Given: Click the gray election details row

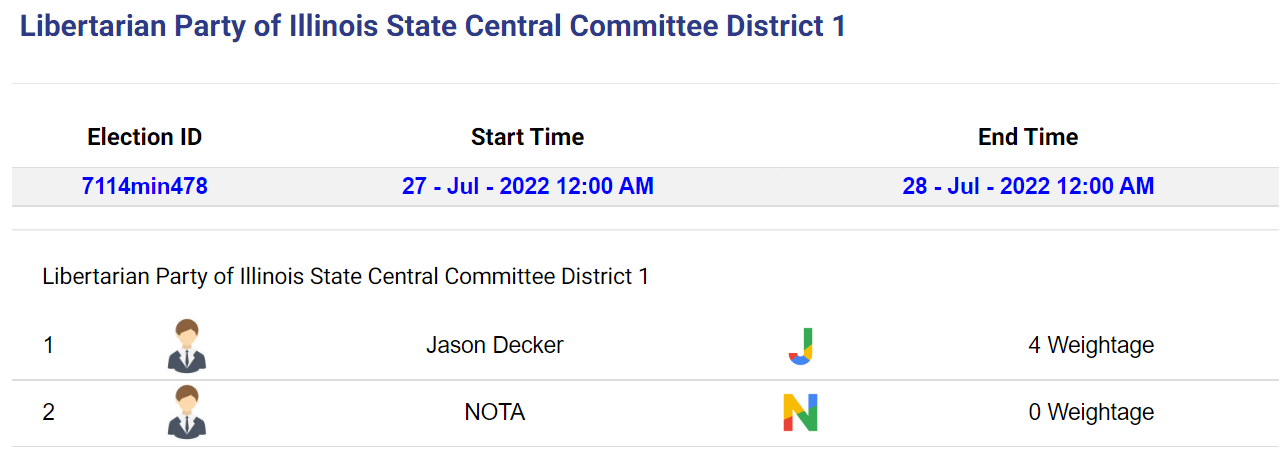Looking at the screenshot, I should pos(645,186).
